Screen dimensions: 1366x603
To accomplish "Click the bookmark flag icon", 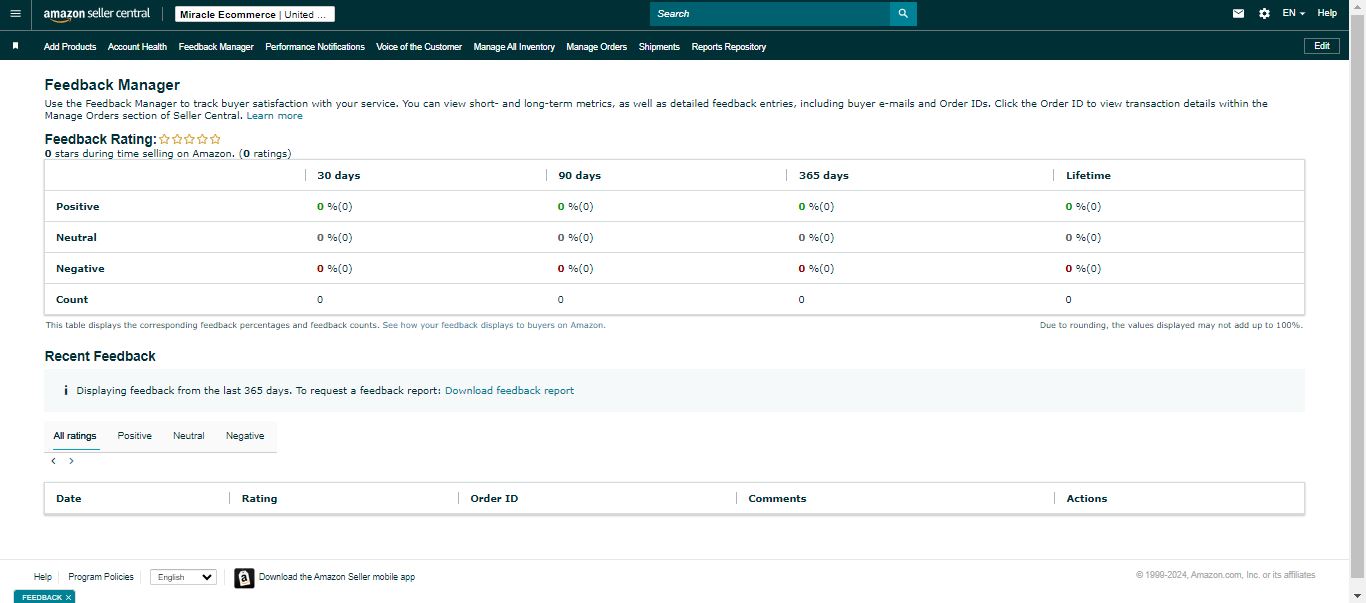I will point(15,46).
